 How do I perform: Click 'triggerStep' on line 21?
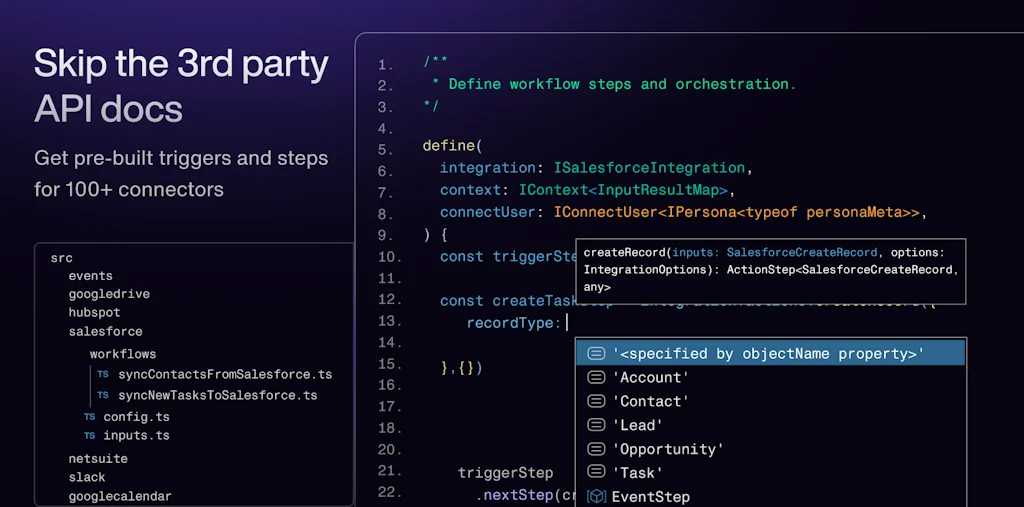[505, 473]
